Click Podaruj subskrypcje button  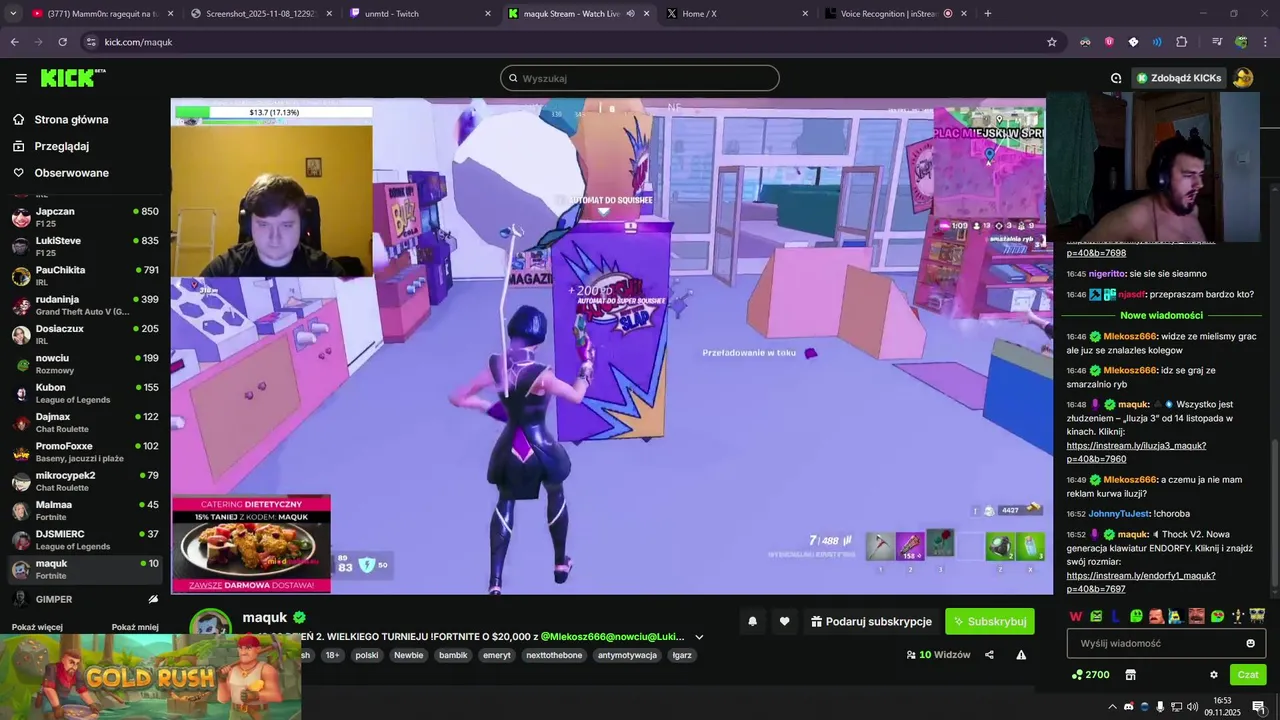[871, 621]
